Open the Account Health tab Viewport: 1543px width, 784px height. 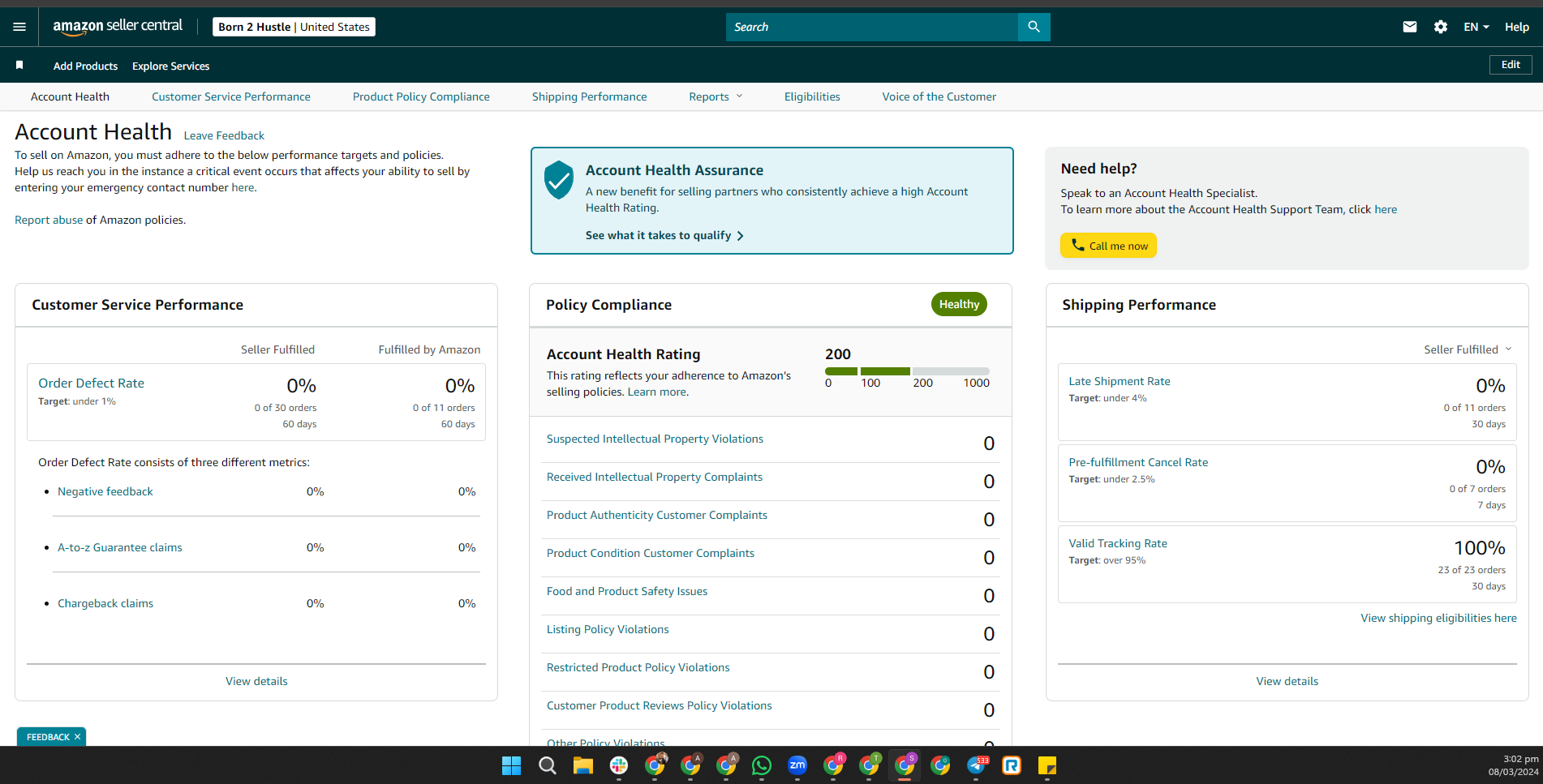pos(70,96)
